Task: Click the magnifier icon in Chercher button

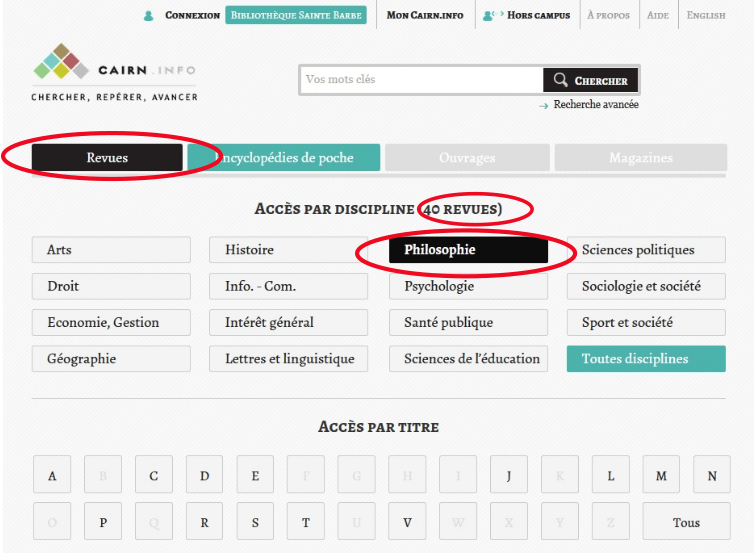Action: (560, 80)
